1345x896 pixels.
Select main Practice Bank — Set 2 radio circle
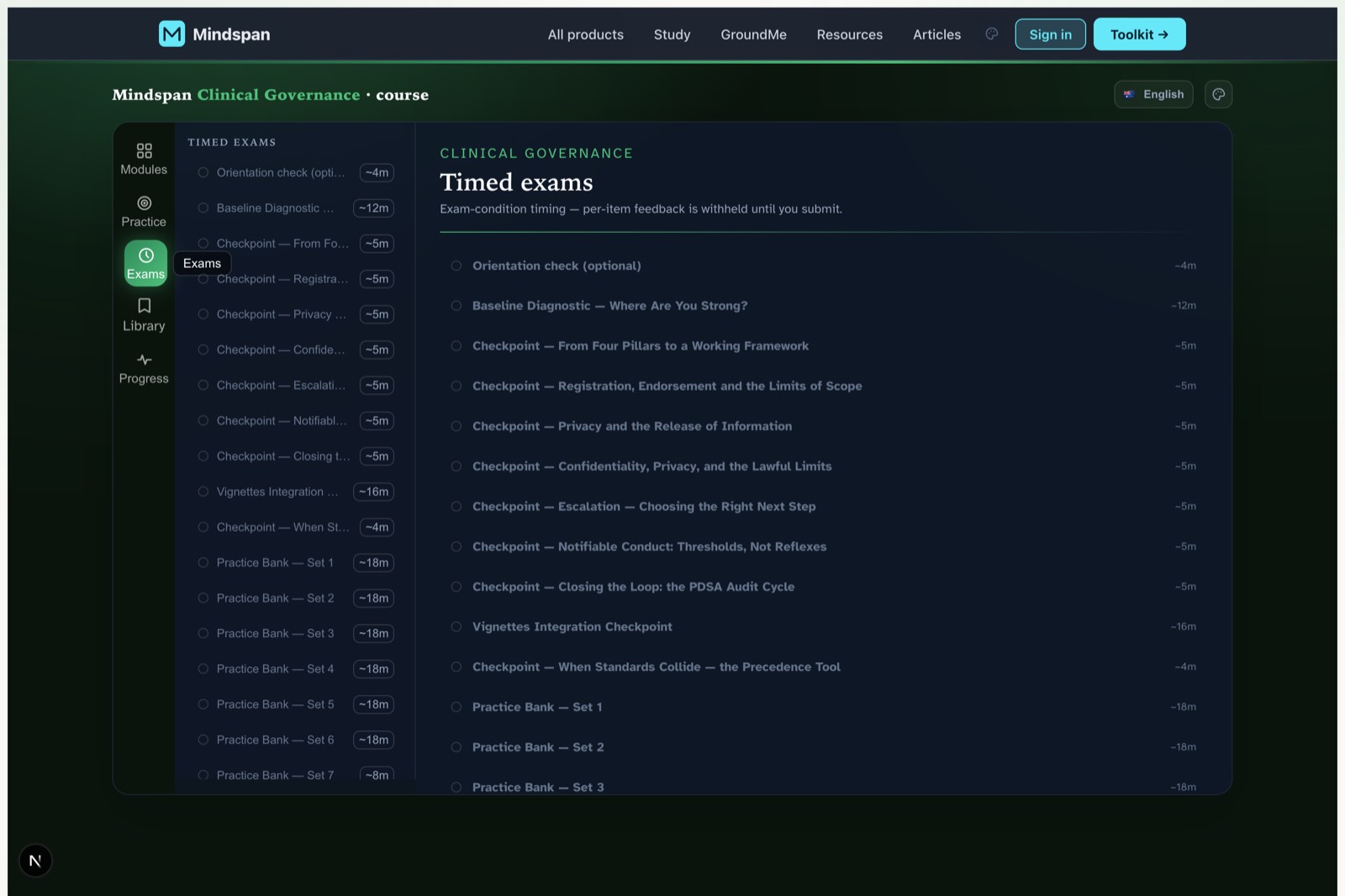(x=456, y=747)
